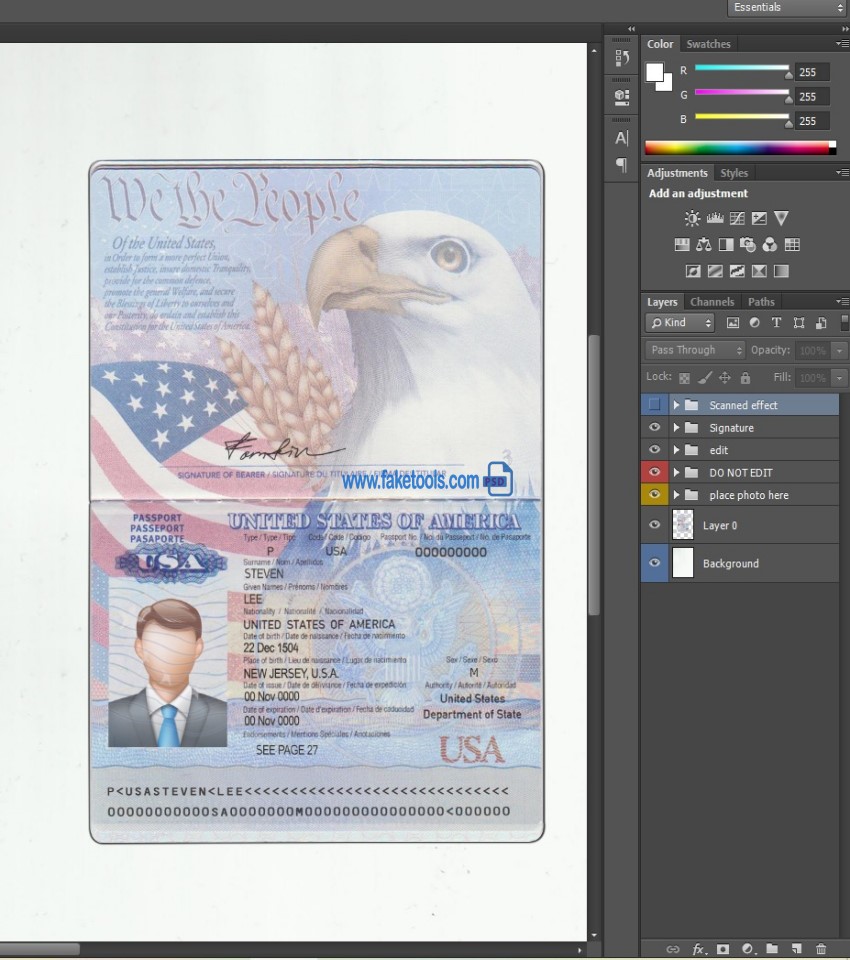Viewport: 850px width, 960px height.
Task: Toggle lock image pixels brush icon
Action: (x=705, y=378)
